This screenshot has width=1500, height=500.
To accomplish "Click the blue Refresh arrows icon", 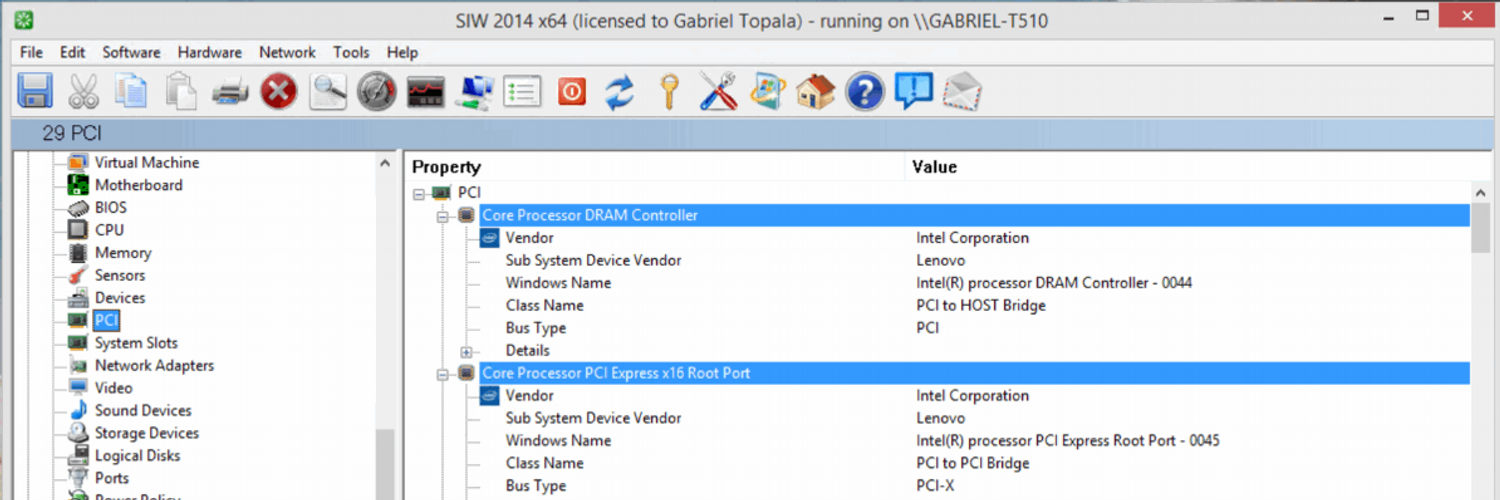I will 620,92.
